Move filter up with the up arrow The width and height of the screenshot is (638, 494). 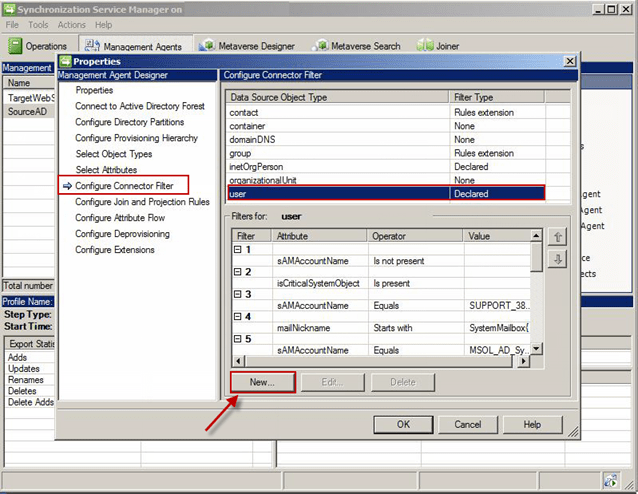coord(559,238)
